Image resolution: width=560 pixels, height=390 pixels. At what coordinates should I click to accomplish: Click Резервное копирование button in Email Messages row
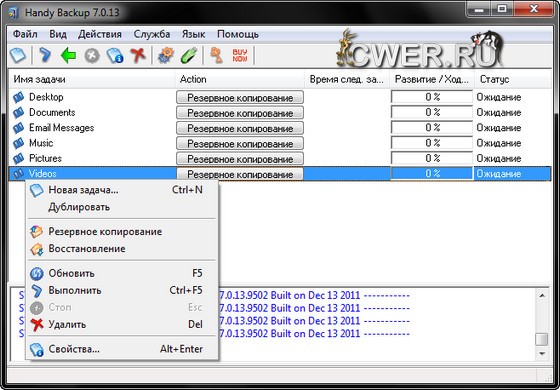(240, 128)
